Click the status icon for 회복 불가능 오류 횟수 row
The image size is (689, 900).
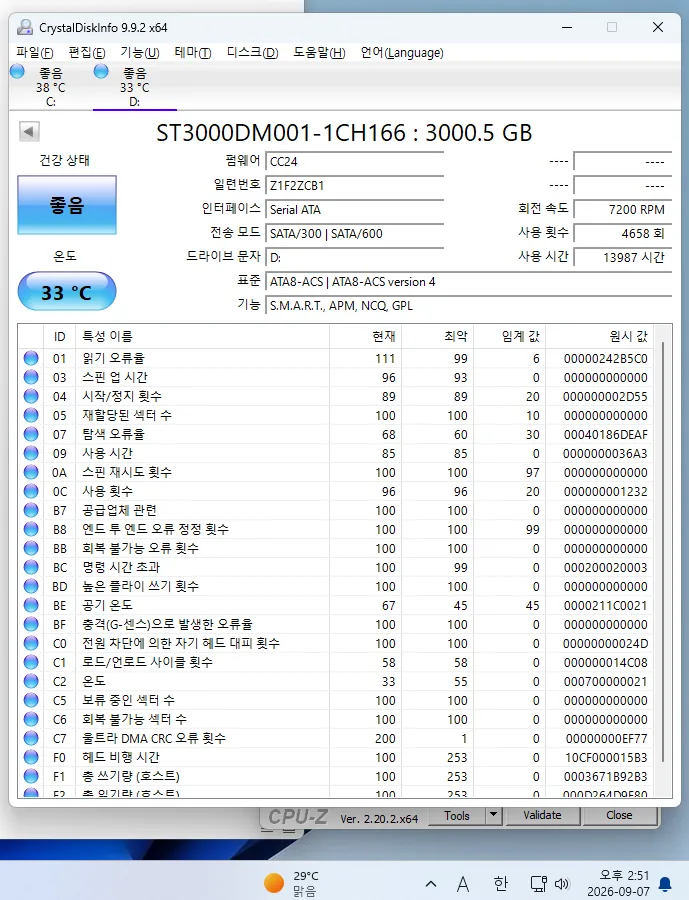31,548
